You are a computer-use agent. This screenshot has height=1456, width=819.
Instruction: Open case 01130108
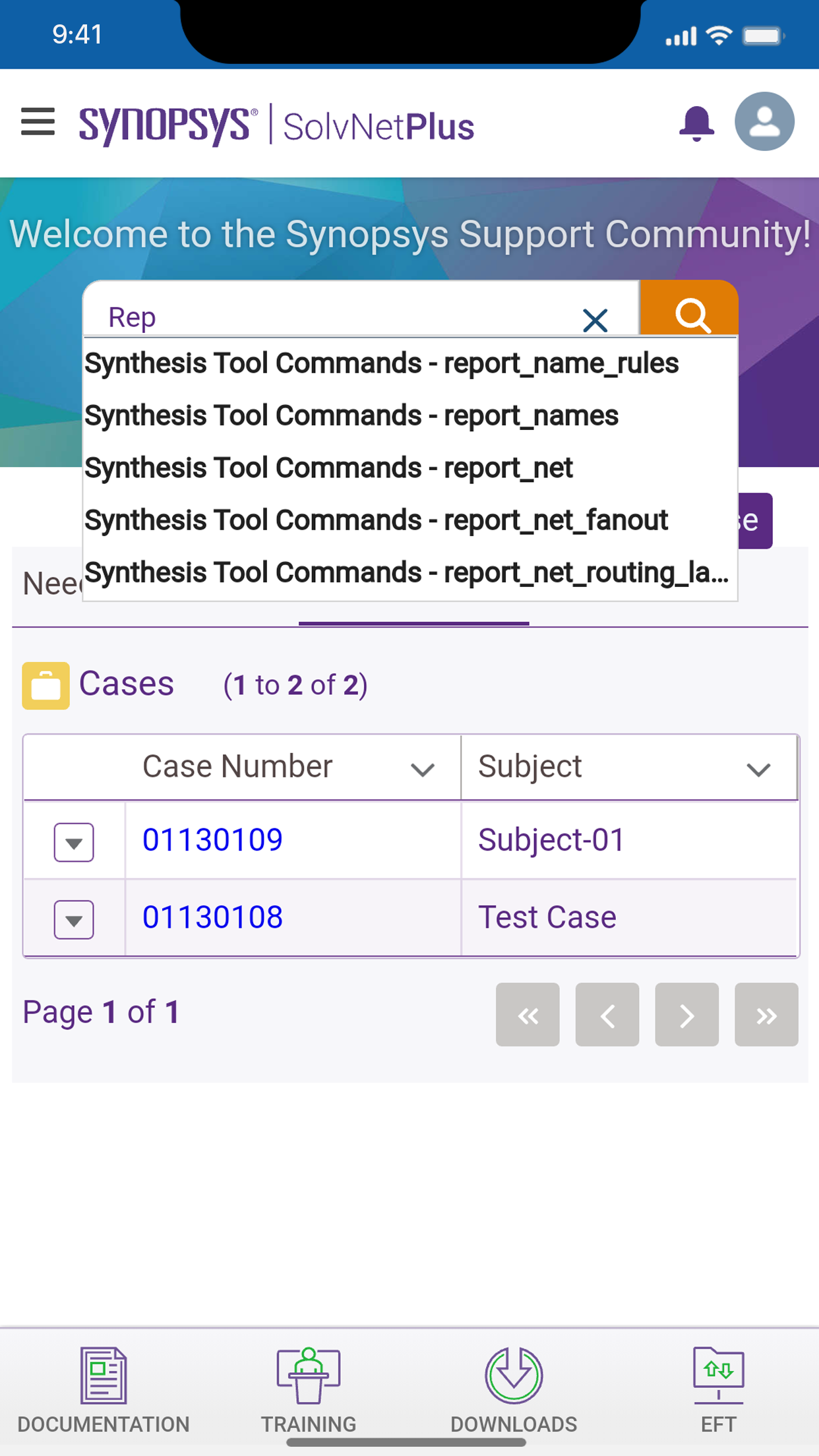point(212,917)
